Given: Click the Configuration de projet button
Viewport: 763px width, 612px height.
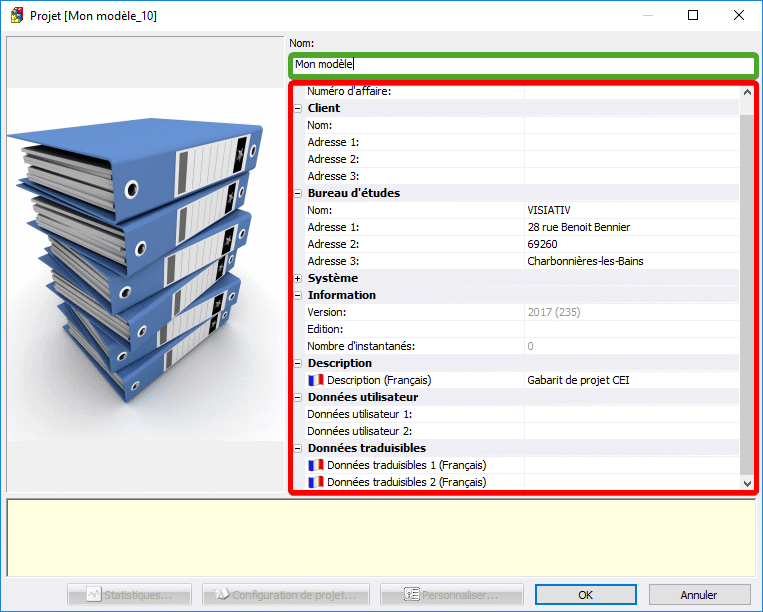Looking at the screenshot, I should coord(286,594).
